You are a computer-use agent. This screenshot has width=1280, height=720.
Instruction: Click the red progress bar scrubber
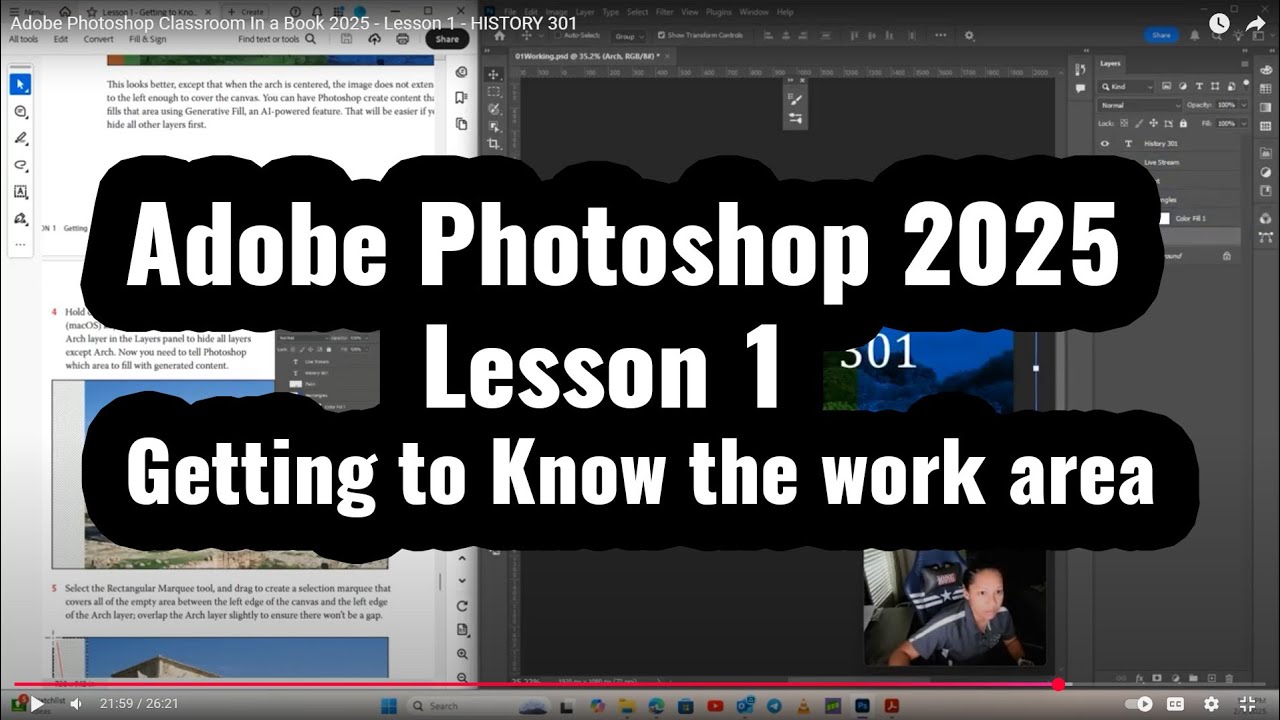(1059, 684)
